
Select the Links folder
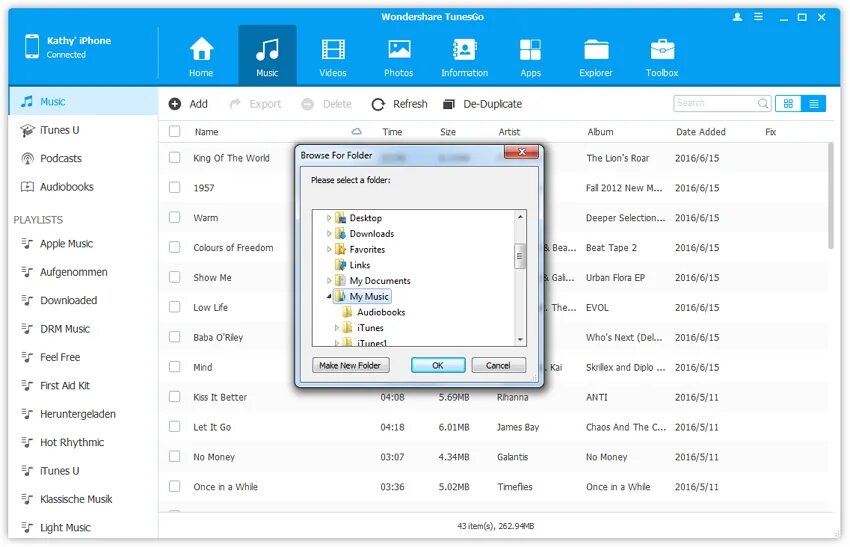359,265
